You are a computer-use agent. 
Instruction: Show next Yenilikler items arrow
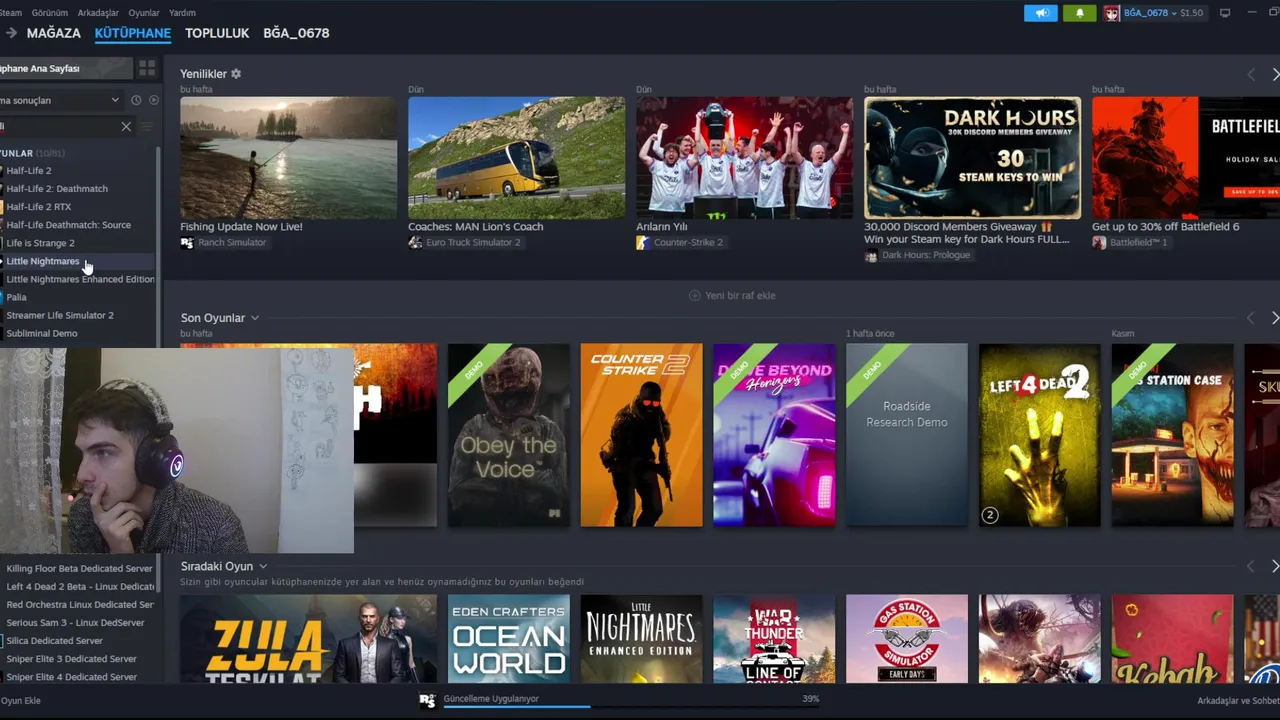tap(1274, 75)
